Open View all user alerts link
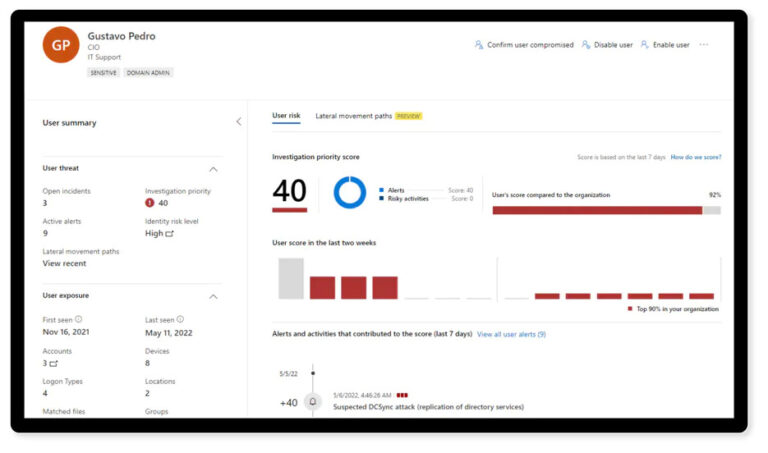The image size is (768, 453). click(511, 334)
